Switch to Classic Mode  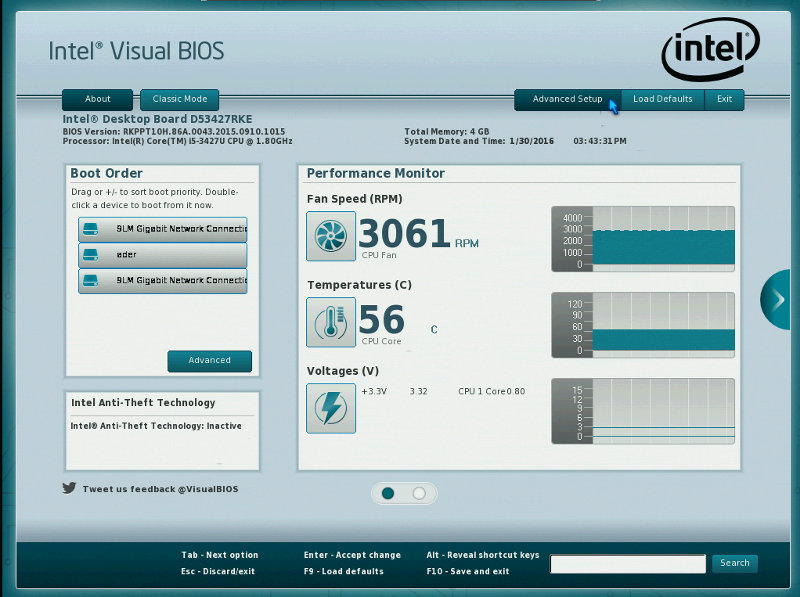180,100
